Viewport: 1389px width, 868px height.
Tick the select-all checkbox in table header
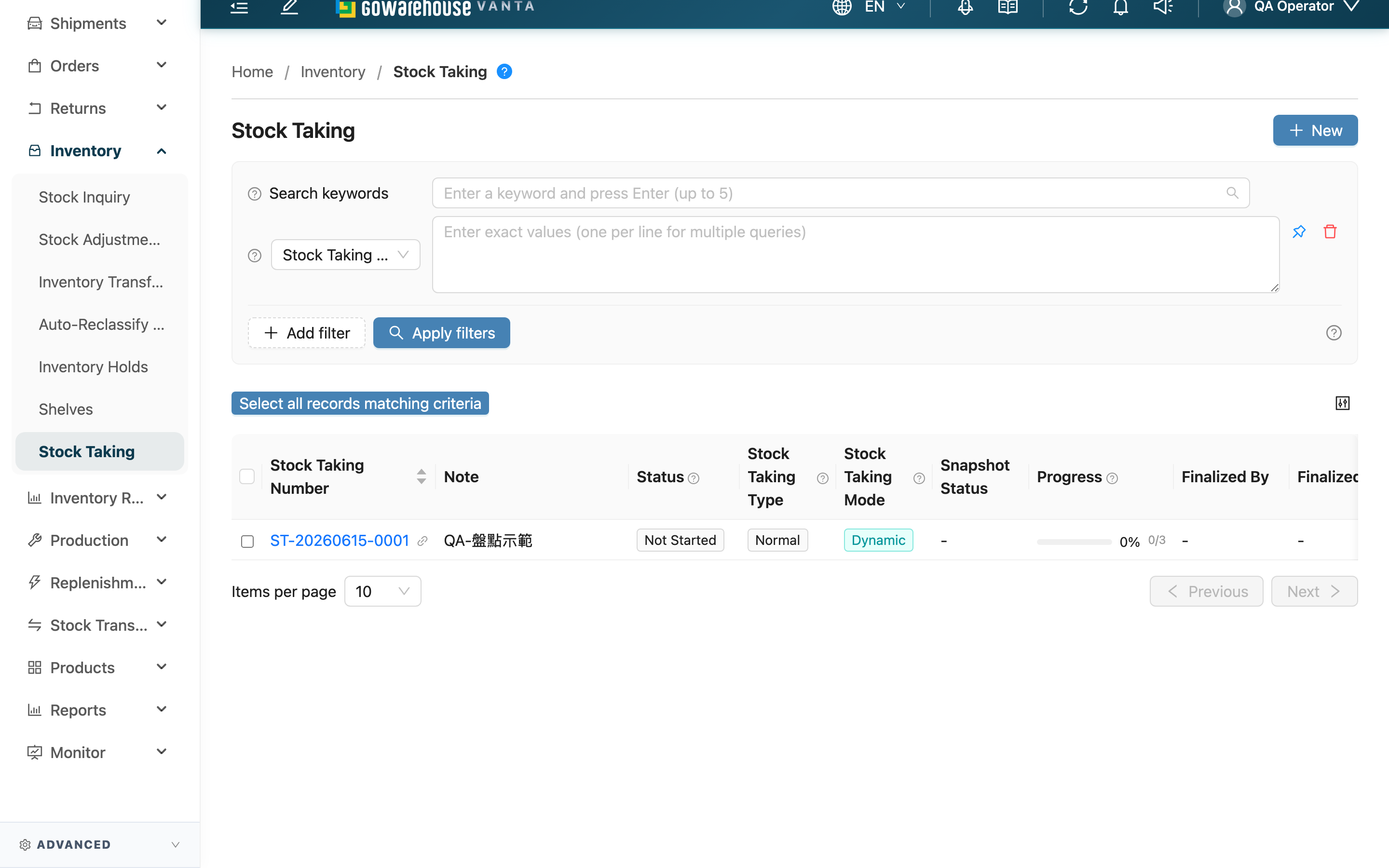pos(247,476)
